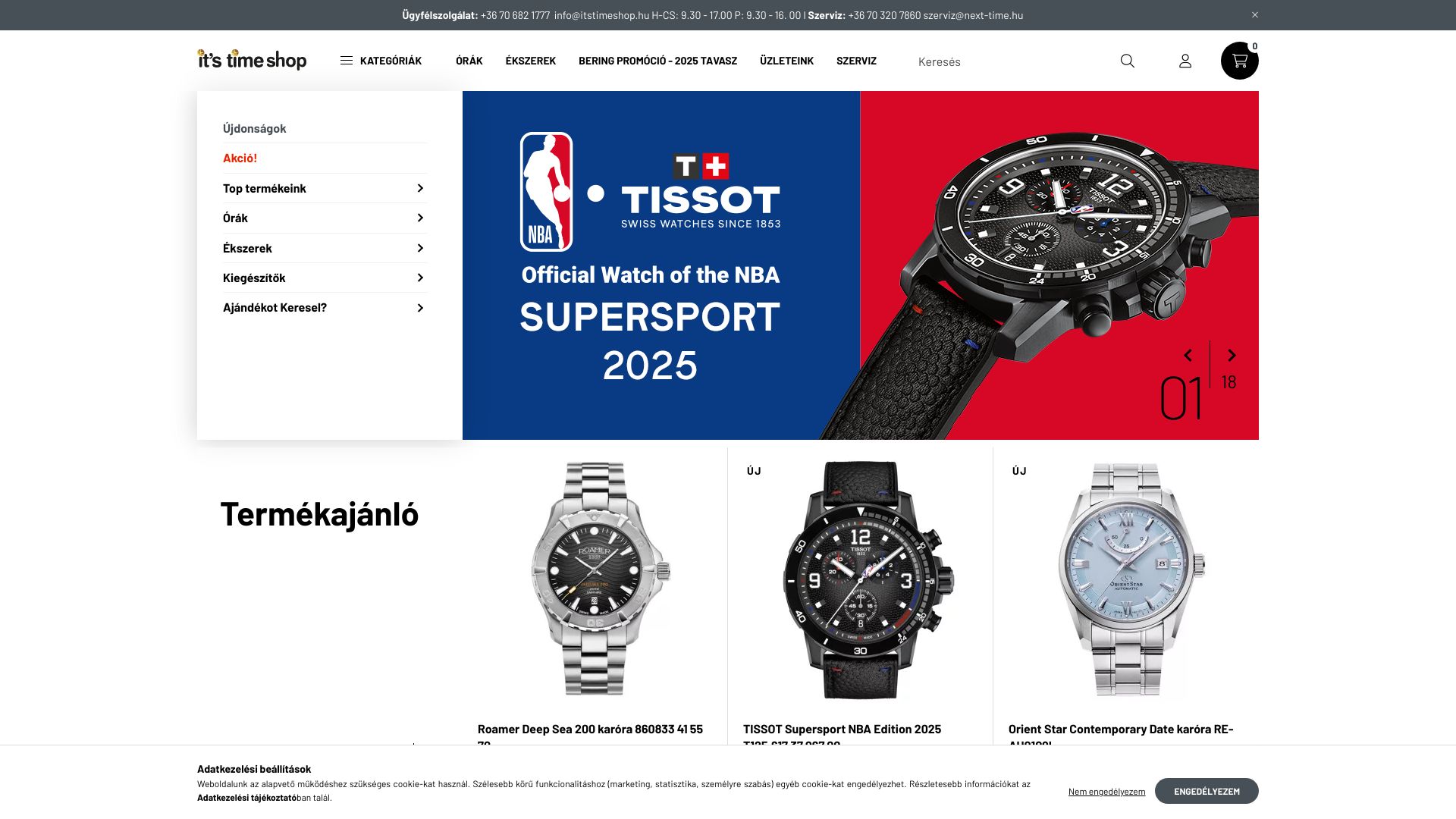Click the Engedélyezem cookie button
The image size is (1456, 819).
point(1207,791)
